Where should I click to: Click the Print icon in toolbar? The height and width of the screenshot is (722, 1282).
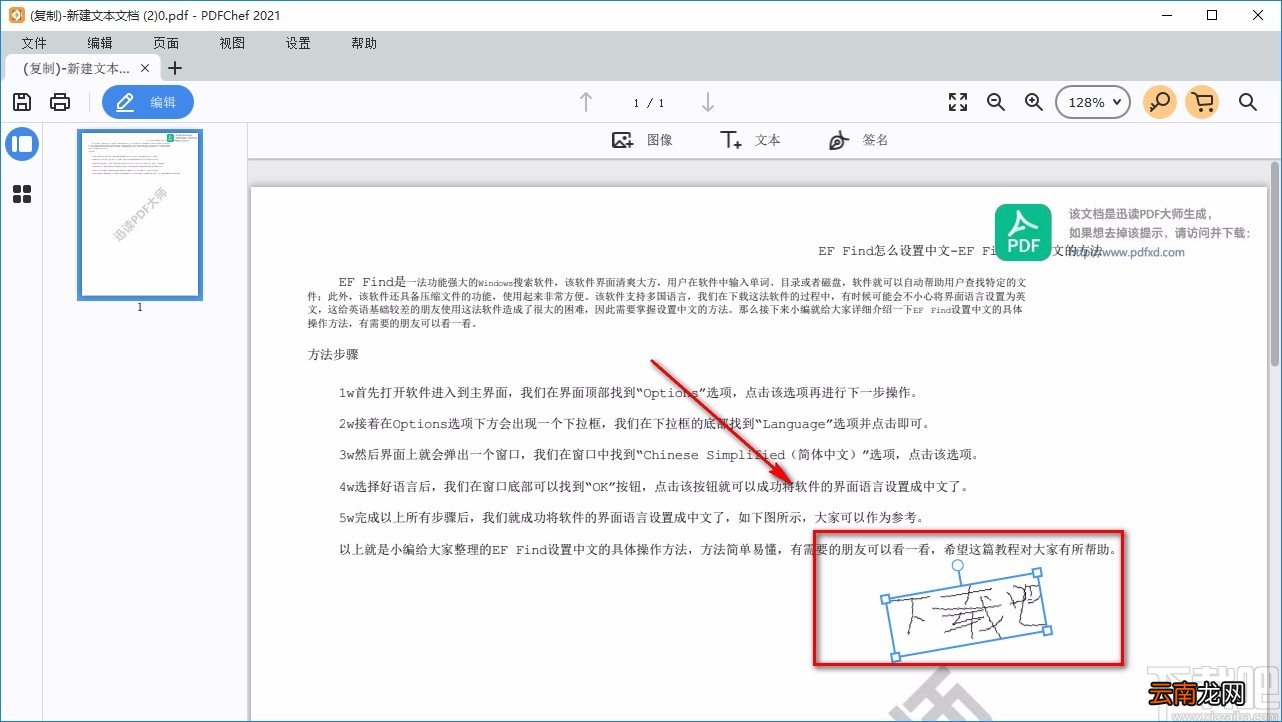60,102
